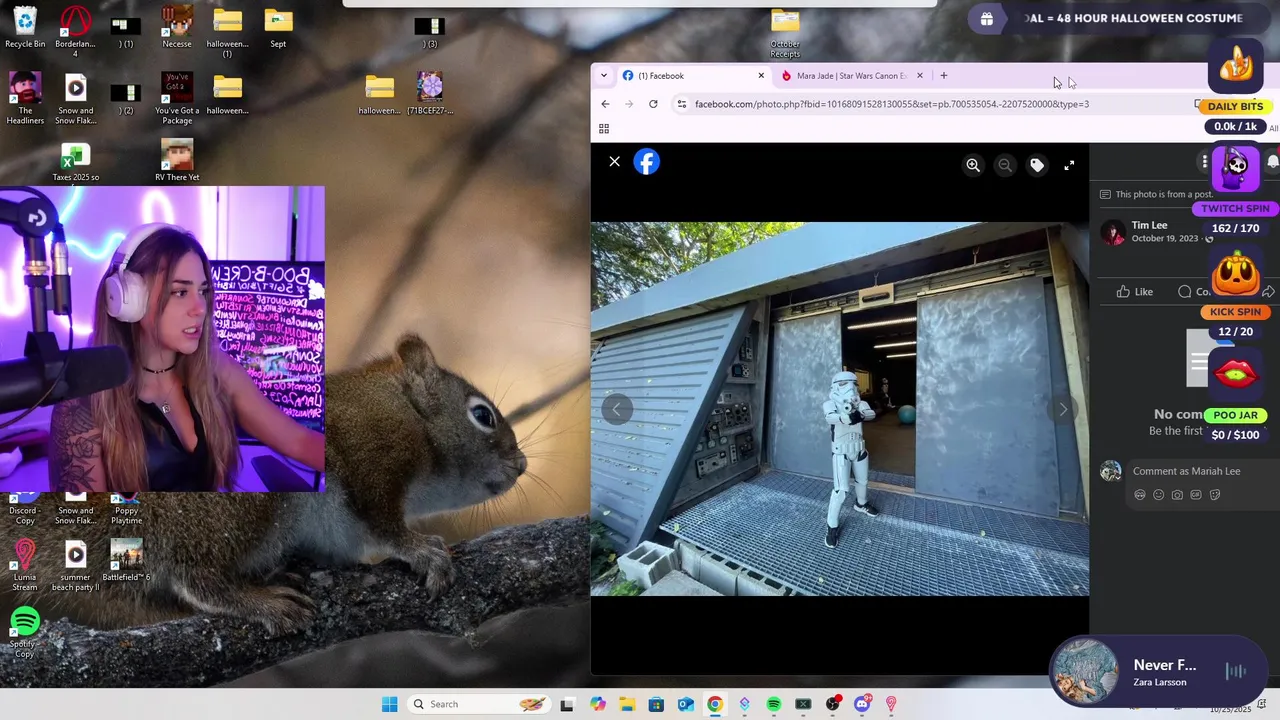Open the summer beach party II file

(75, 566)
